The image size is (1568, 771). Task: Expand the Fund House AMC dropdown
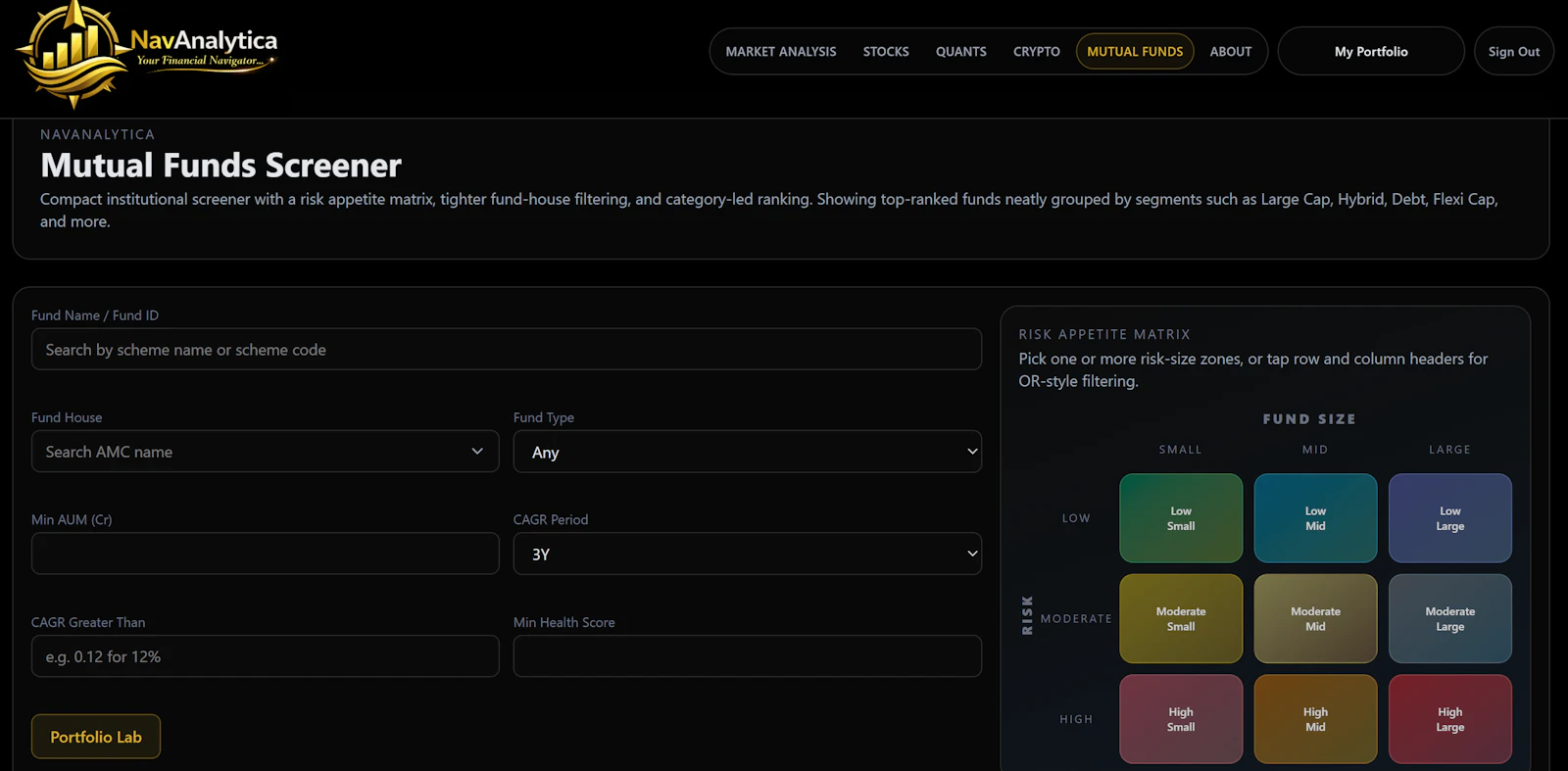(266, 452)
